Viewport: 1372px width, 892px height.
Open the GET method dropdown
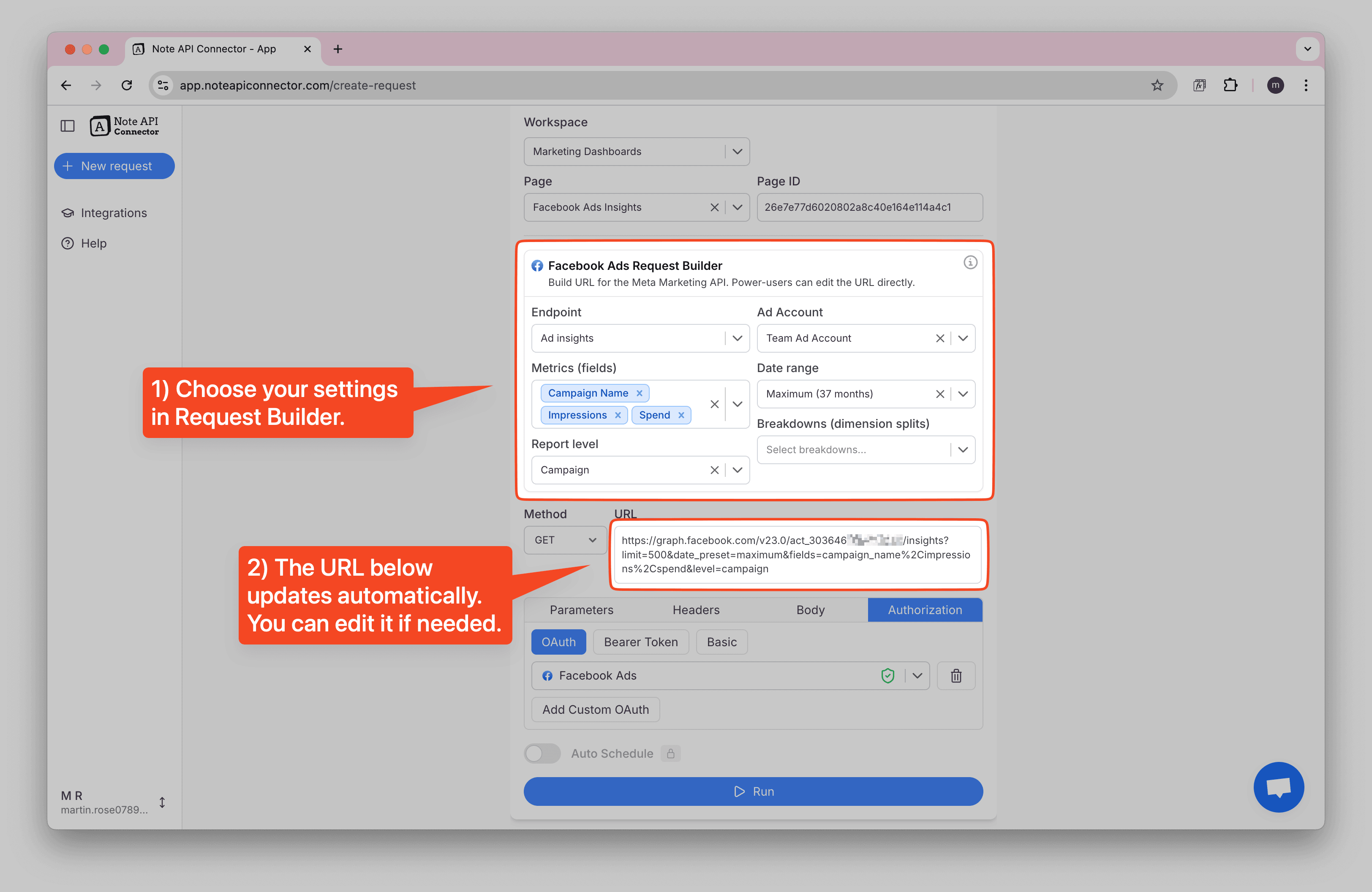(x=564, y=540)
